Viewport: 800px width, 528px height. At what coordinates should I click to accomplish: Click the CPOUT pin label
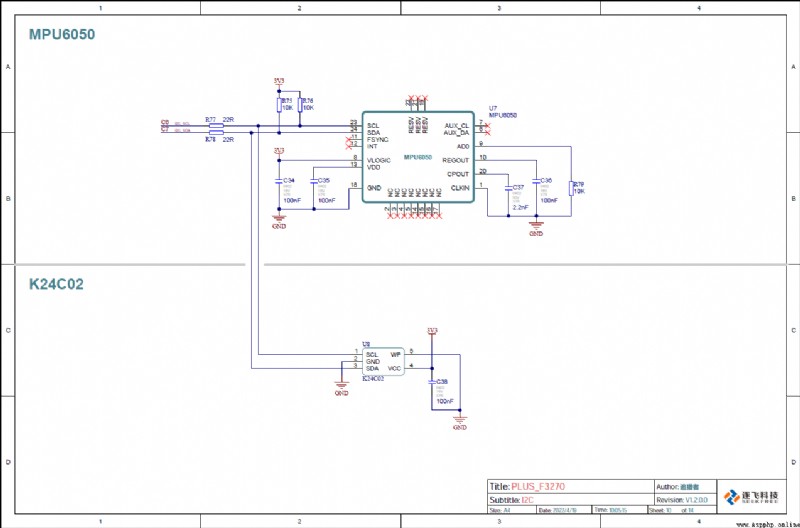point(458,174)
